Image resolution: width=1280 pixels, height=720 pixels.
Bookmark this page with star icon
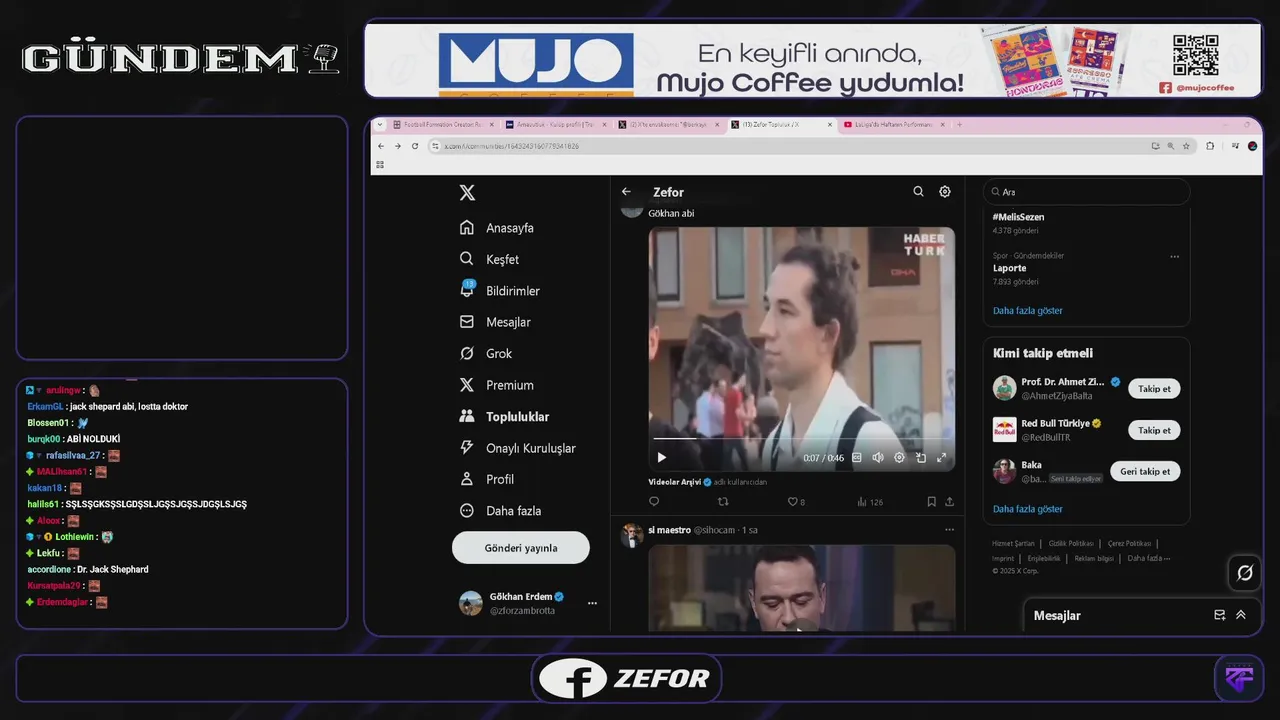tap(1186, 146)
